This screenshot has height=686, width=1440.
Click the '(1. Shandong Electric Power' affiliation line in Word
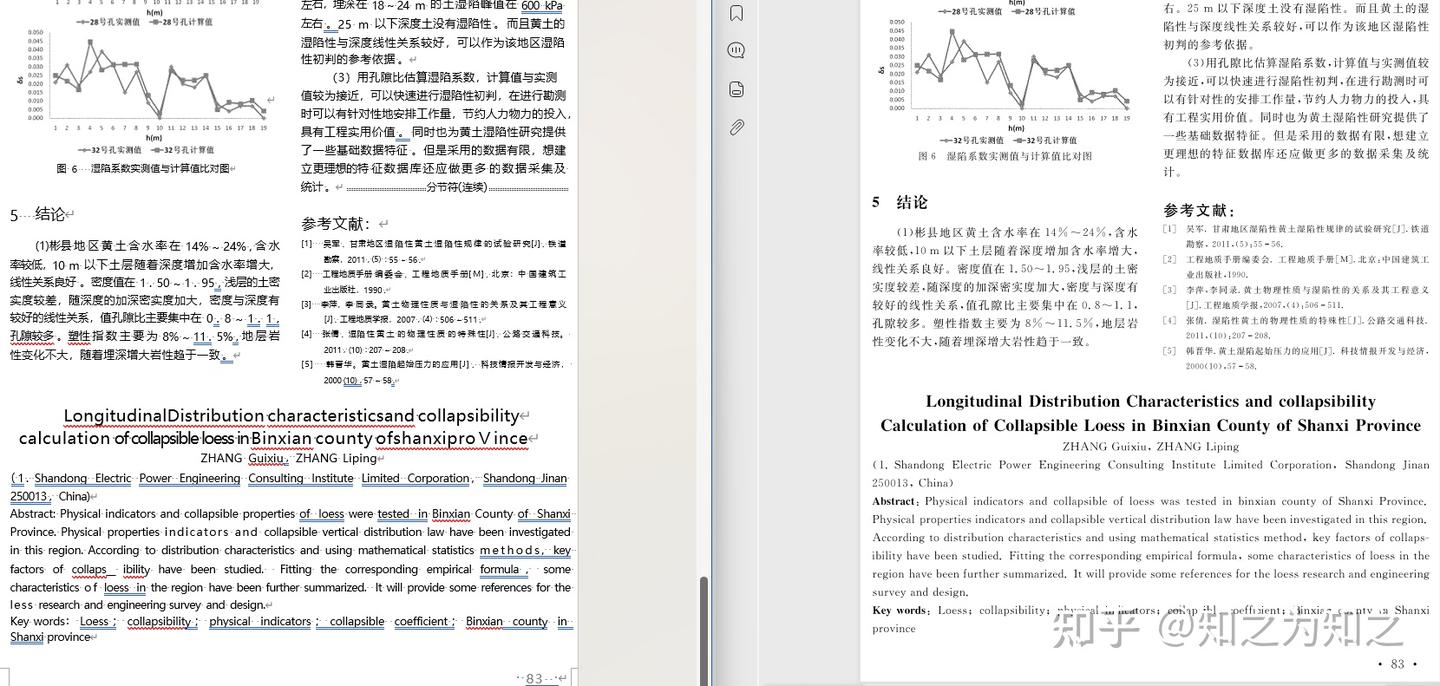(289, 478)
